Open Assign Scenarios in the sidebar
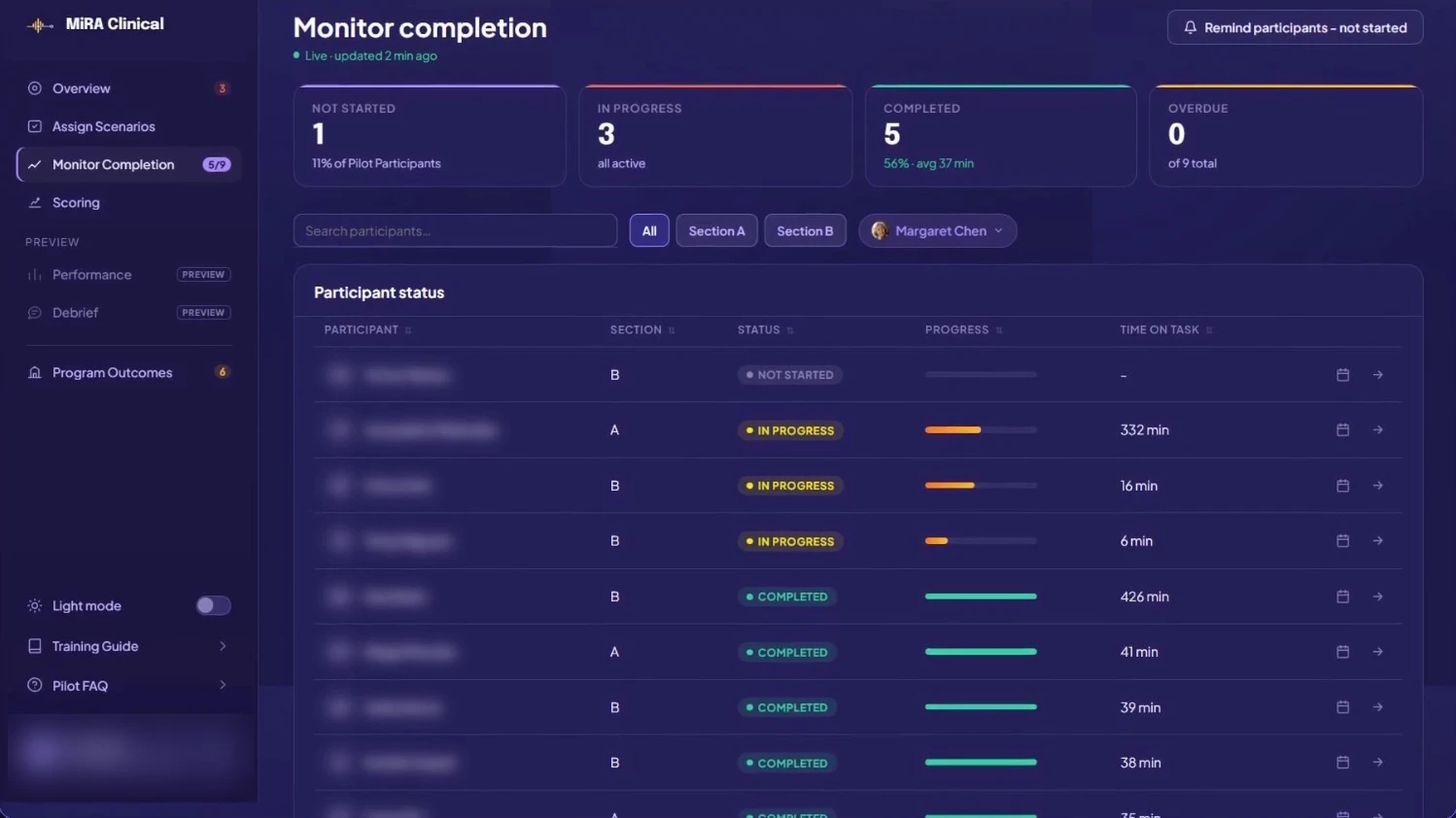This screenshot has height=818, width=1456. point(128,126)
